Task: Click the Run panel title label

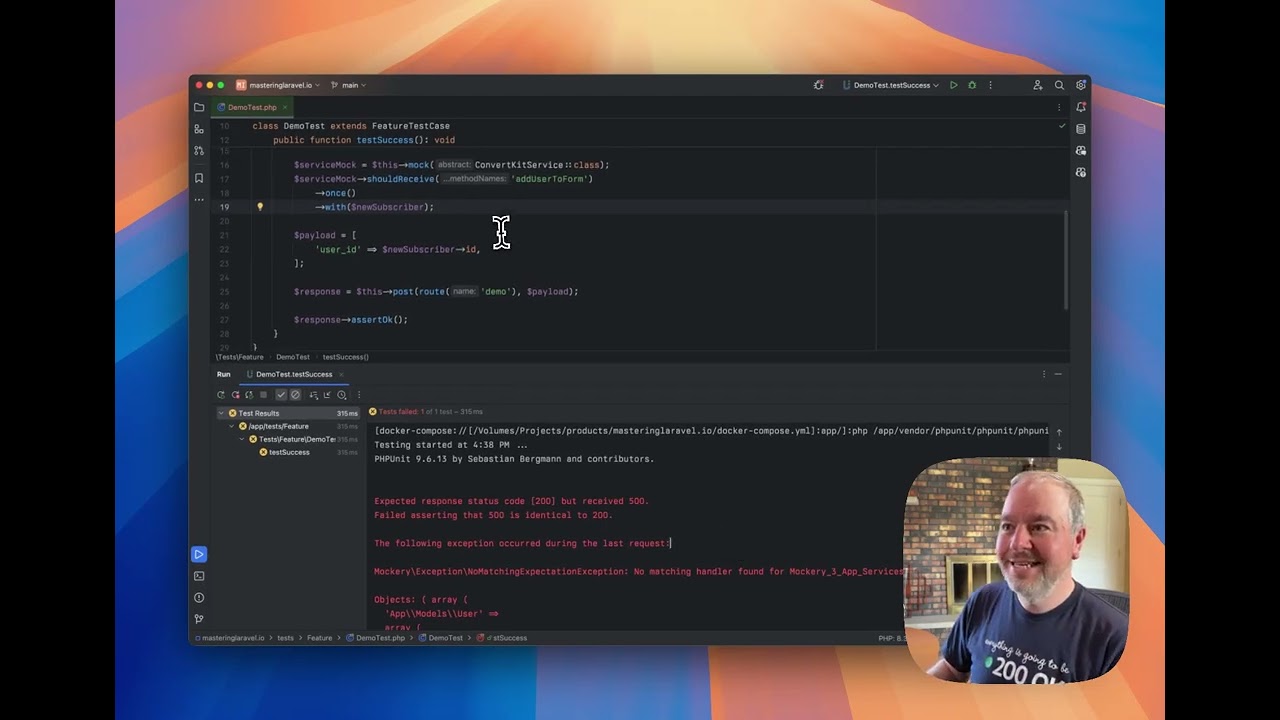Action: pyautogui.click(x=224, y=374)
